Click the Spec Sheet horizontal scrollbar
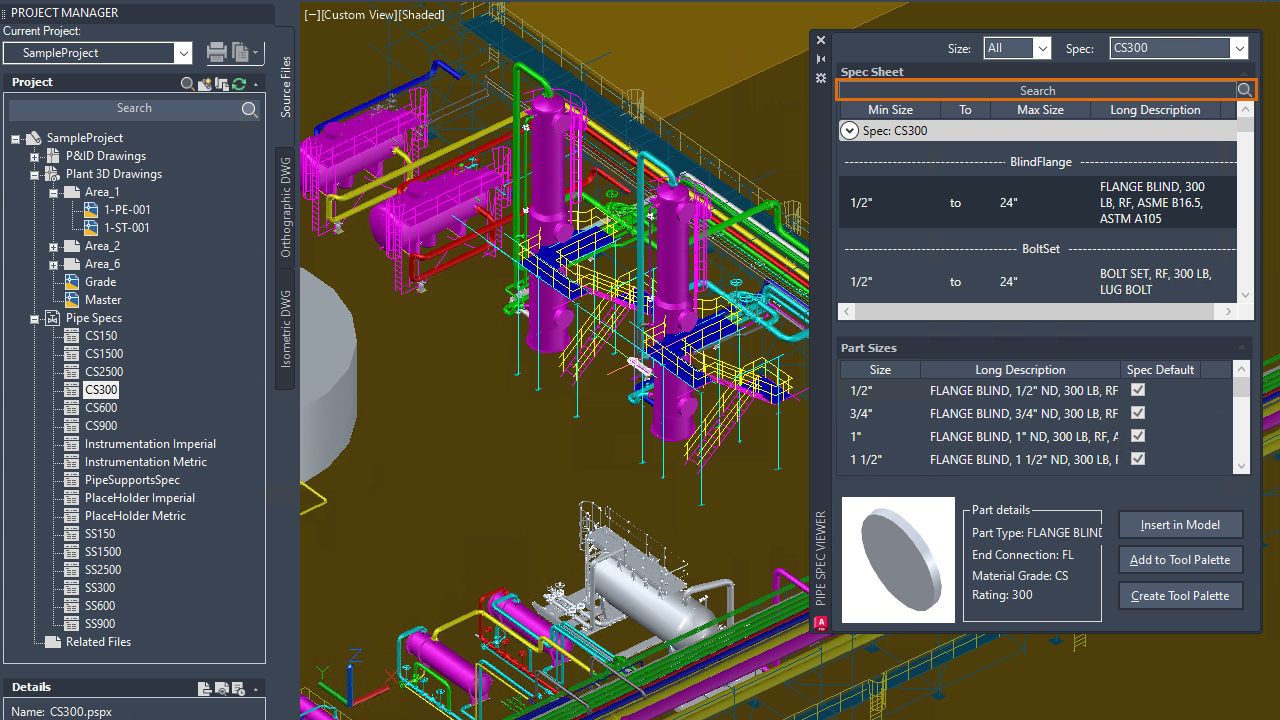This screenshot has height=720, width=1280. pos(1038,312)
